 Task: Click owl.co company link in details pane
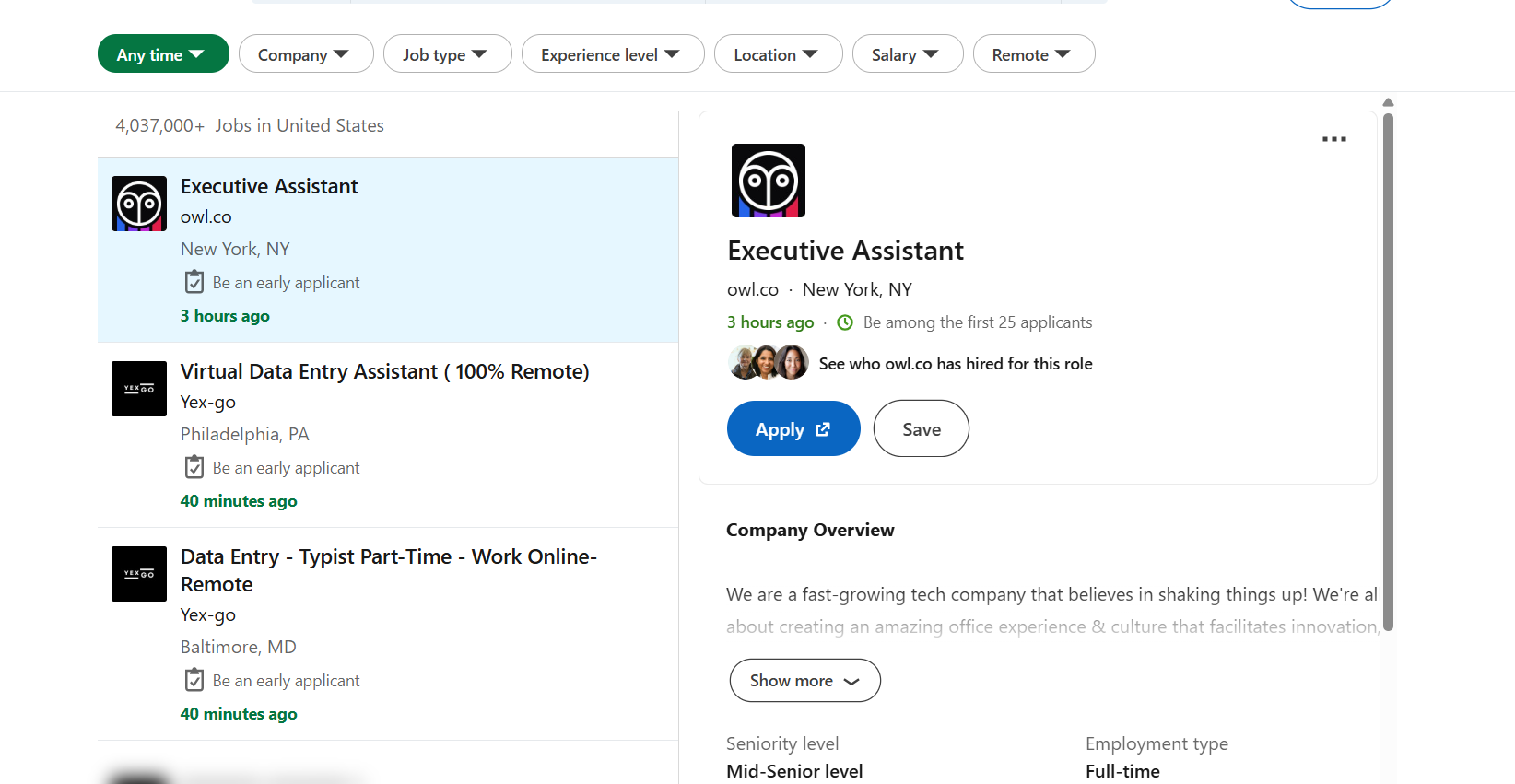[x=753, y=289]
